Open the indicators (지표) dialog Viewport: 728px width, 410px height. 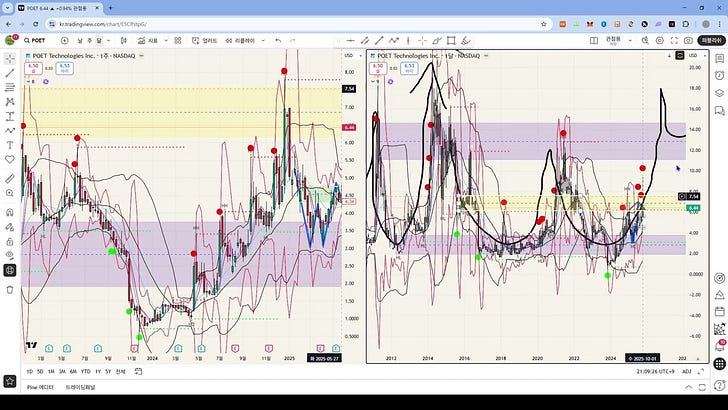pyautogui.click(x=148, y=41)
